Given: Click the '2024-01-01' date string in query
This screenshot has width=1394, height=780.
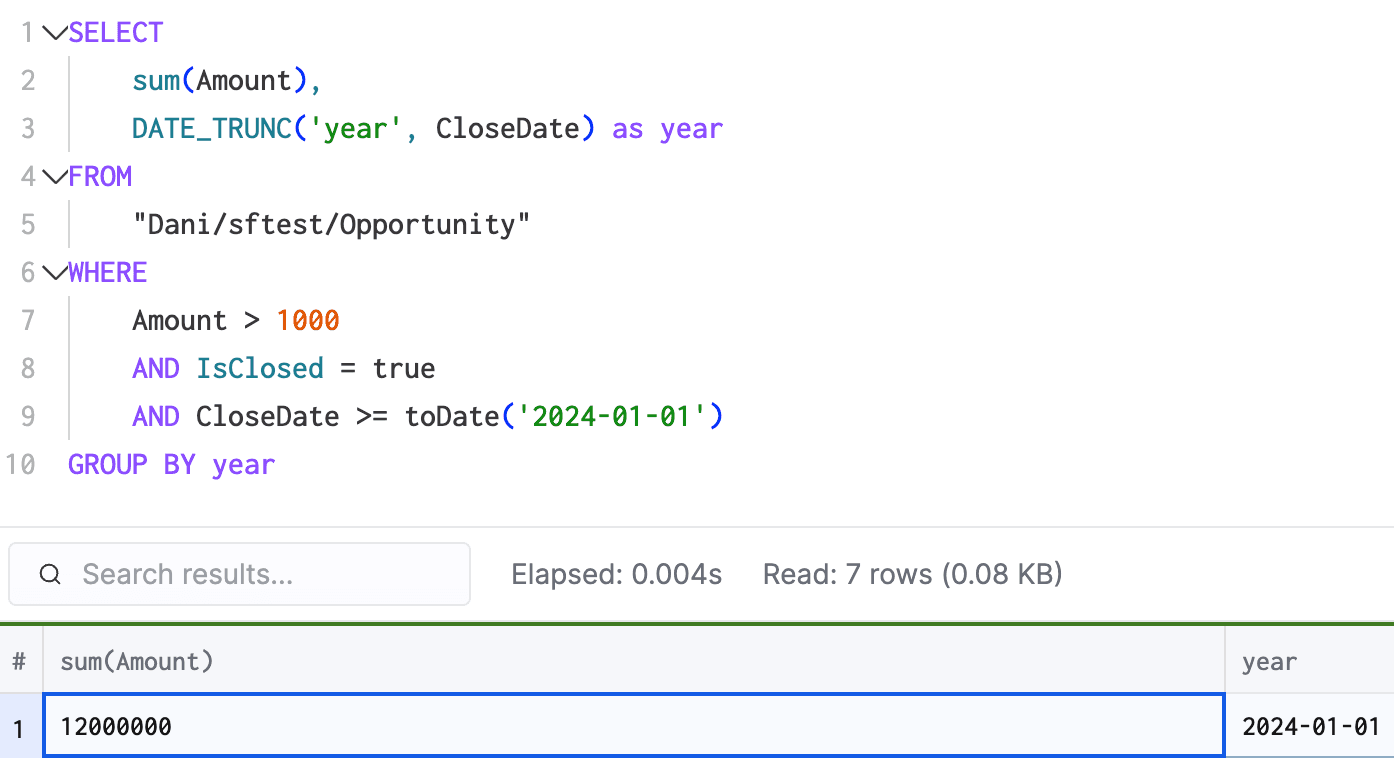Looking at the screenshot, I should 612,417.
